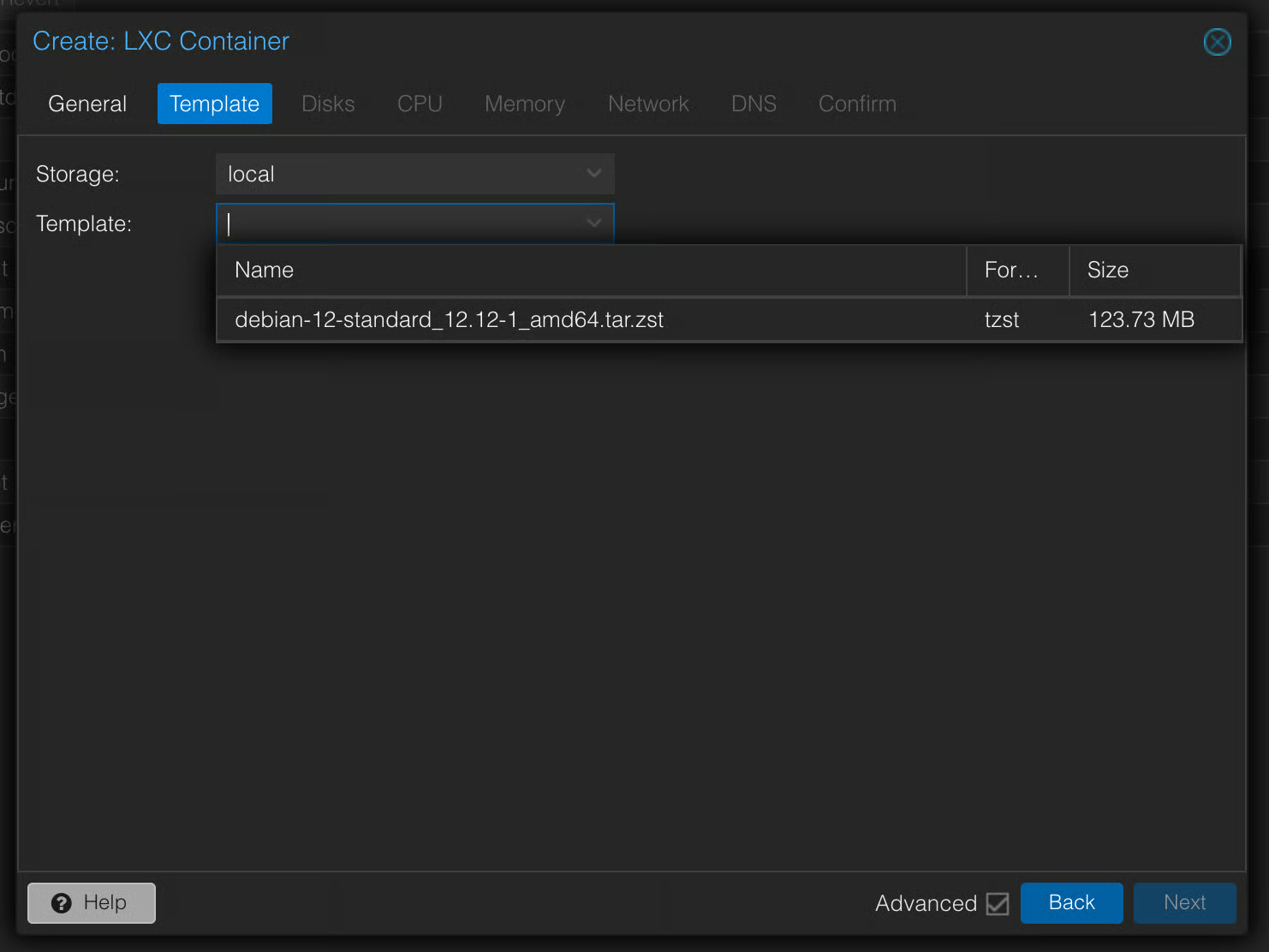Click the Back button
Image resolution: width=1269 pixels, height=952 pixels.
(x=1072, y=903)
